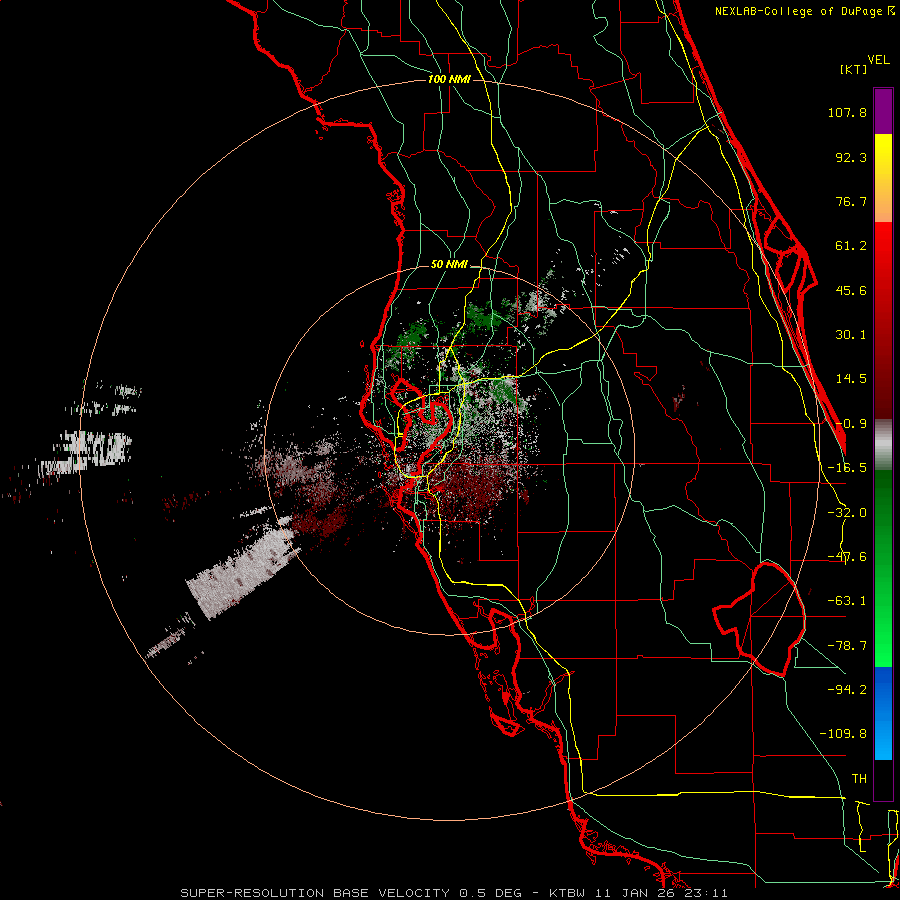Click the 92.3 legend value

tap(851, 157)
